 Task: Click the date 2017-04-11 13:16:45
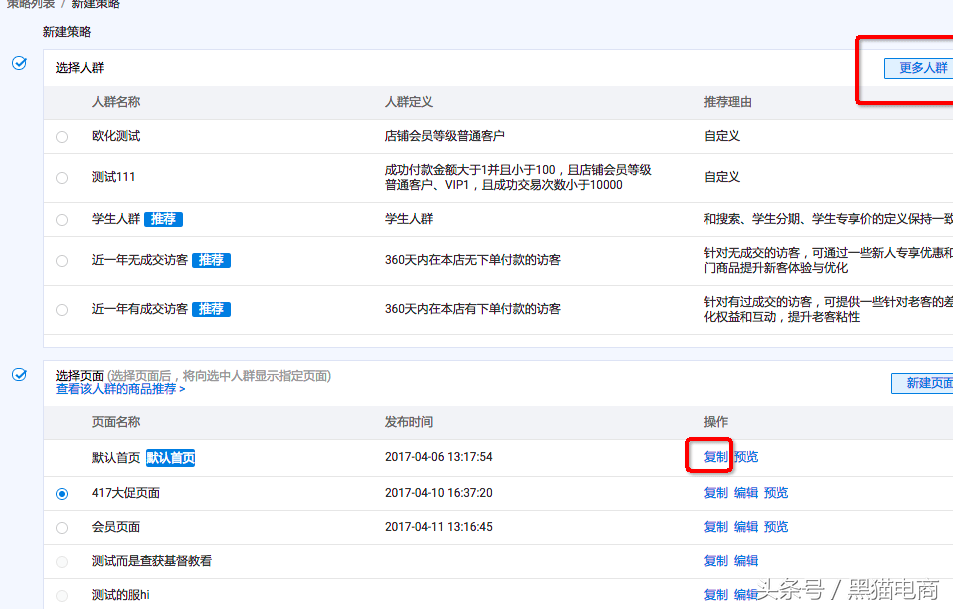[439, 526]
